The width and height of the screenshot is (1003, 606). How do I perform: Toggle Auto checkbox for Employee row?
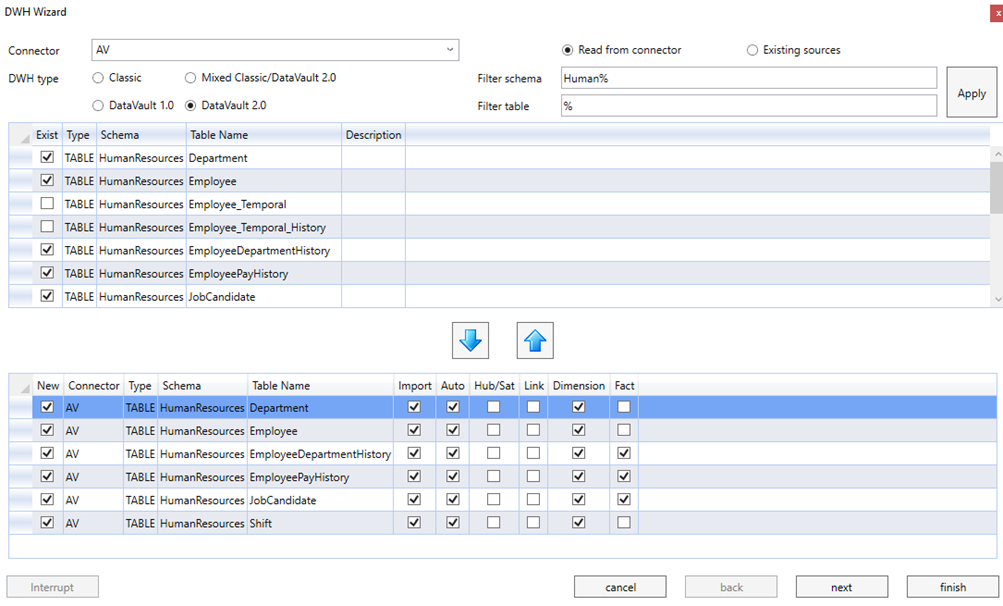point(453,430)
